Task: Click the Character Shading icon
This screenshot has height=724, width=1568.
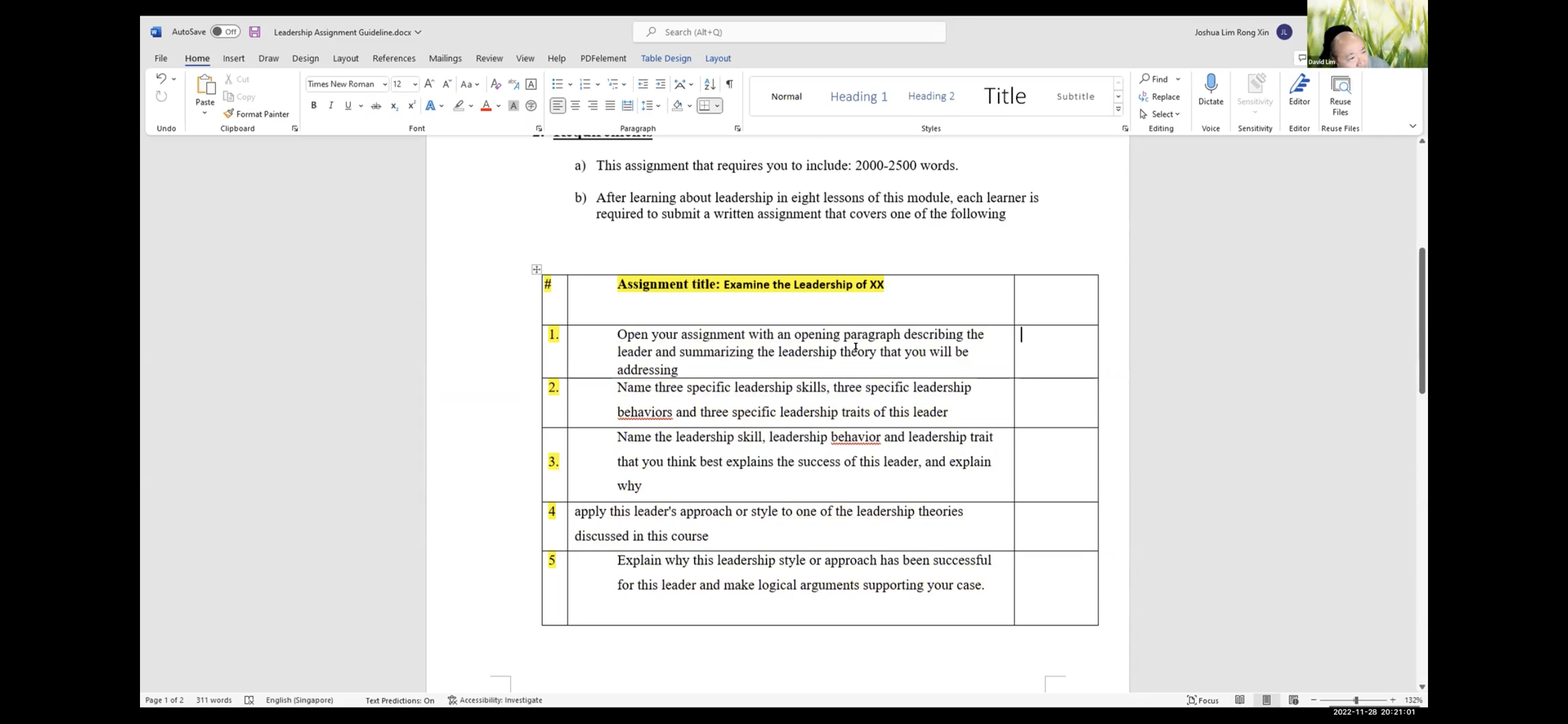Action: tap(513, 106)
